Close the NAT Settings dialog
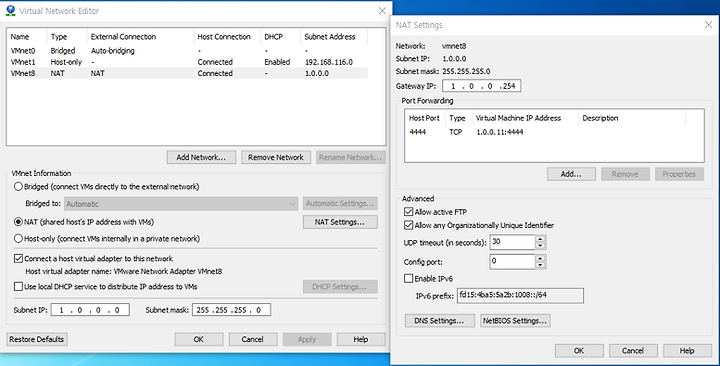This screenshot has height=366, width=720. (x=708, y=25)
